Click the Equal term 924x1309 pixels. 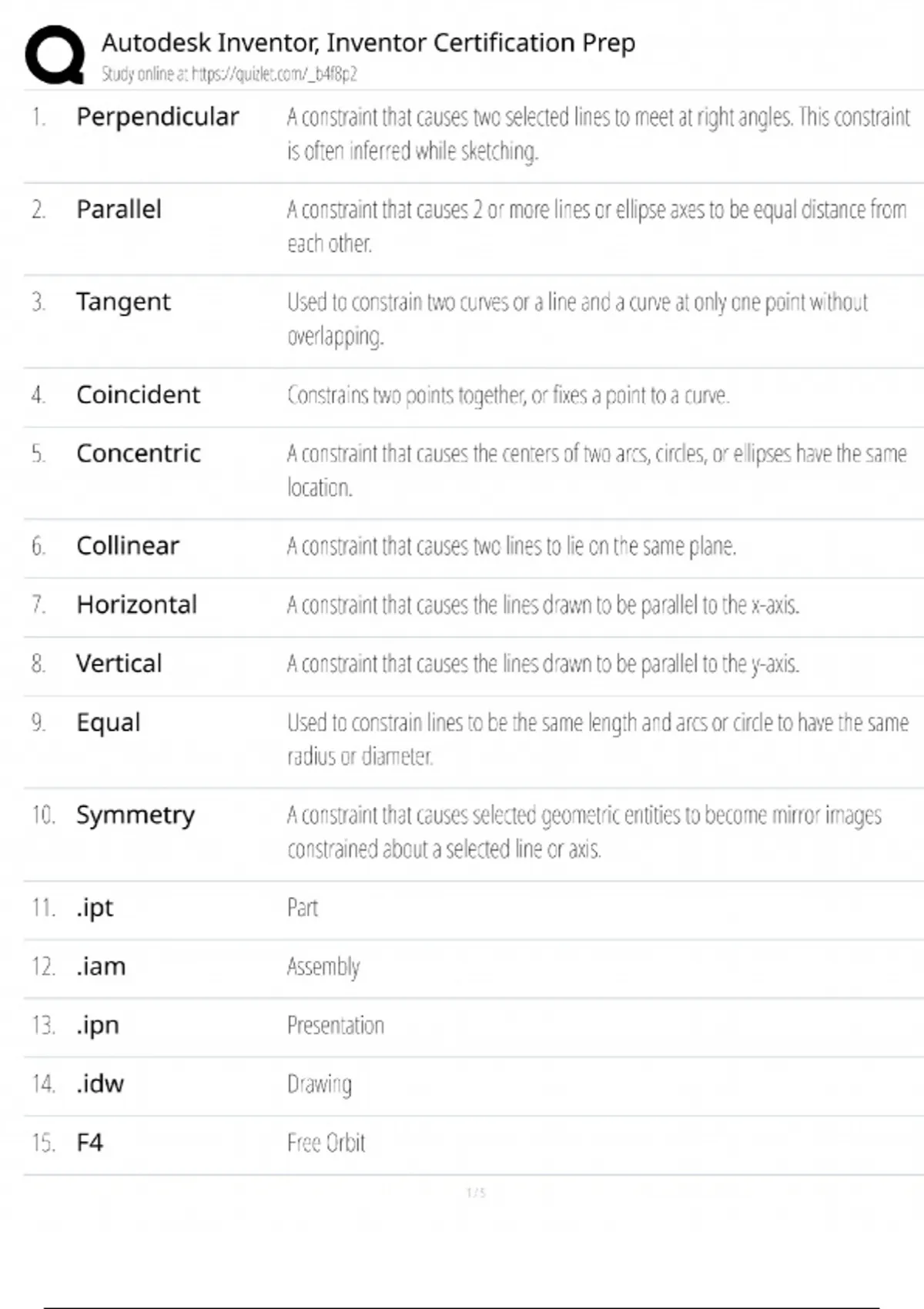click(109, 722)
